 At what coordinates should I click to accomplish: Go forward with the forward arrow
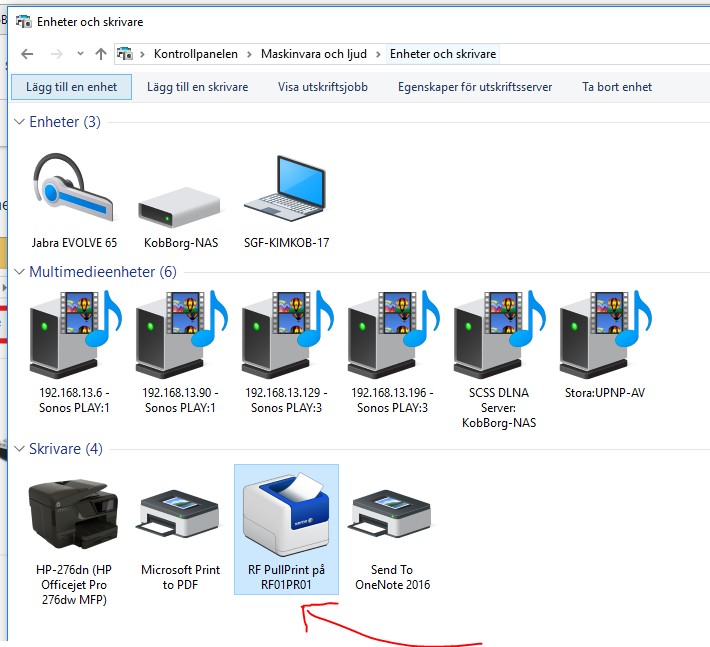[57, 54]
